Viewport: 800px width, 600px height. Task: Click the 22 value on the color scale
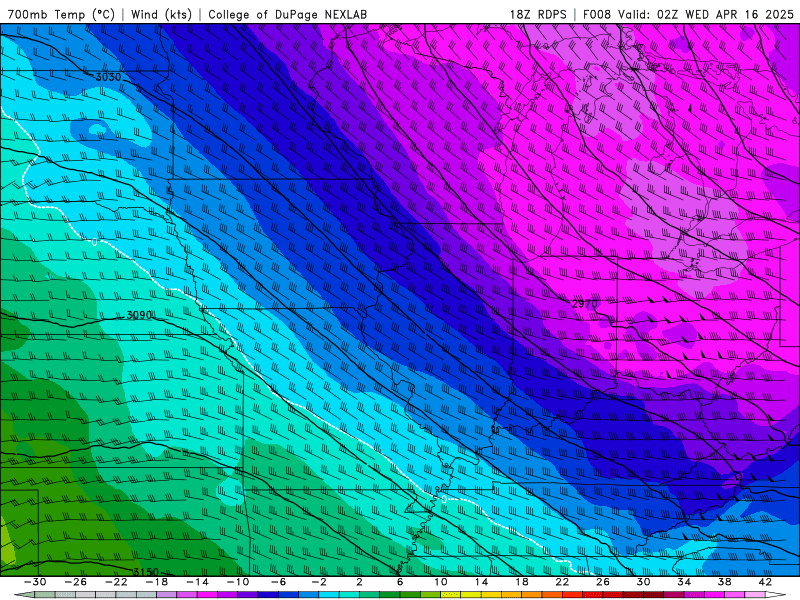tap(562, 582)
